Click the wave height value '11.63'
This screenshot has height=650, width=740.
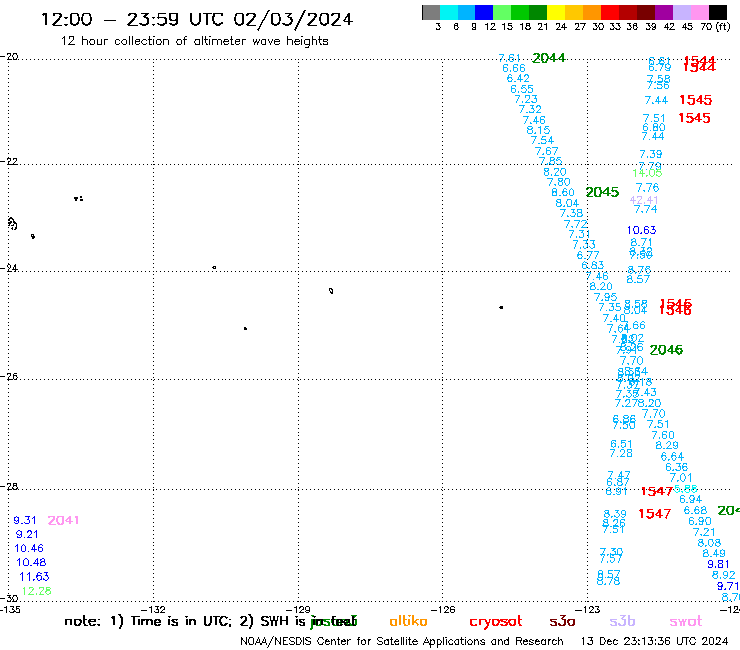click(34, 576)
